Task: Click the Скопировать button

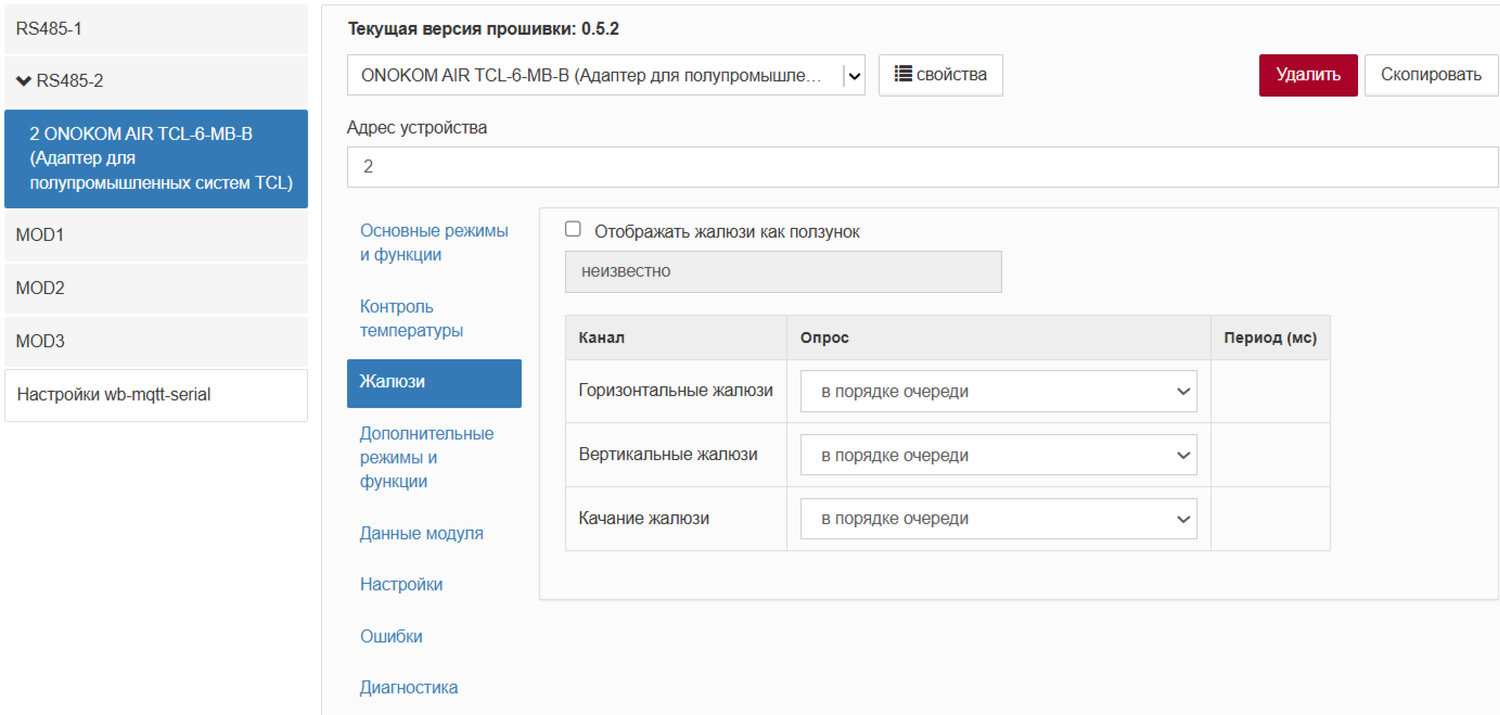Action: (1431, 75)
